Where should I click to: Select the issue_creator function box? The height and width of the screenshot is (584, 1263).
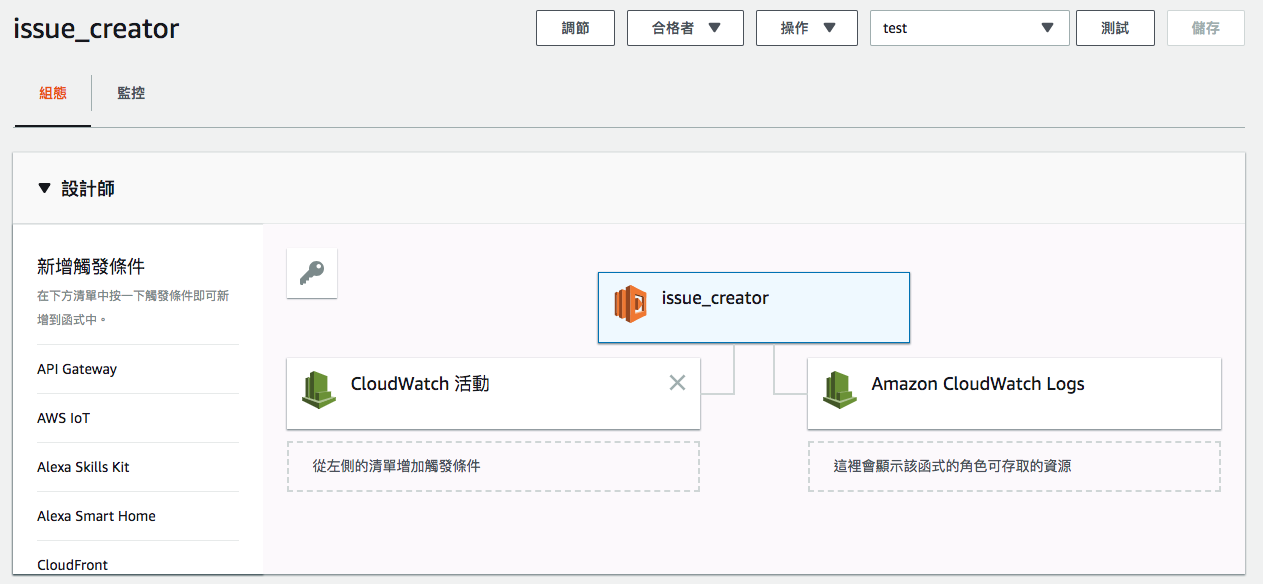pyautogui.click(x=754, y=308)
